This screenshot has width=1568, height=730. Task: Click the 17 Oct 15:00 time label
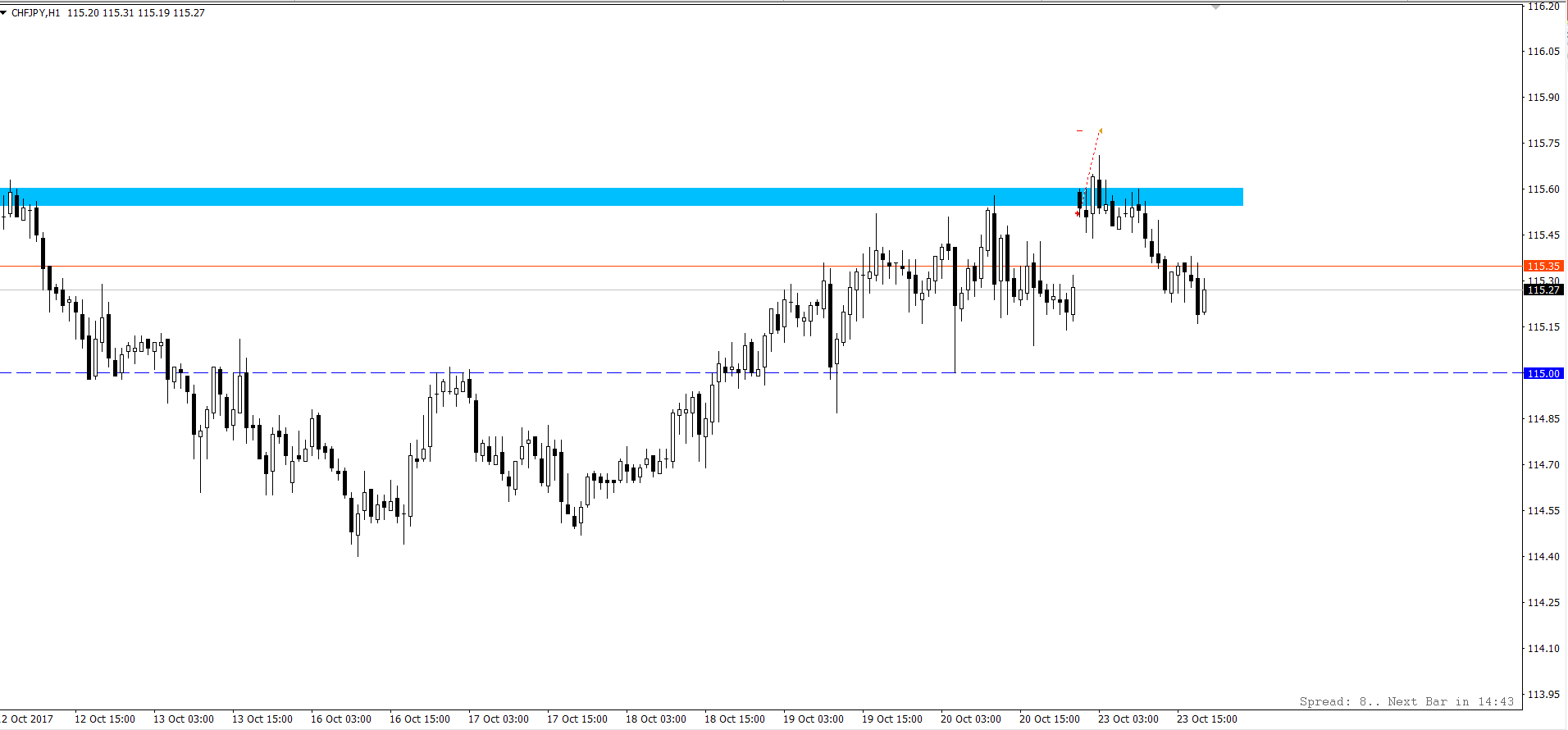pos(577,719)
